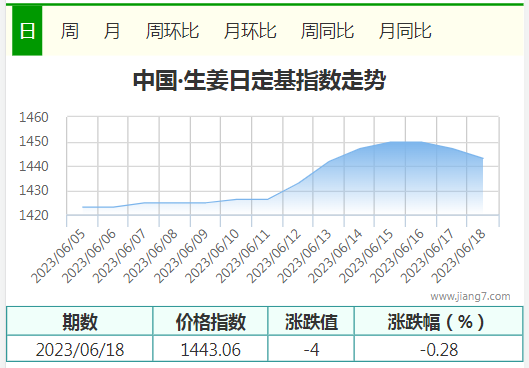The height and width of the screenshot is (368, 529).
Task: Click the chart line end point for 2023/06/18
Action: 483,158
